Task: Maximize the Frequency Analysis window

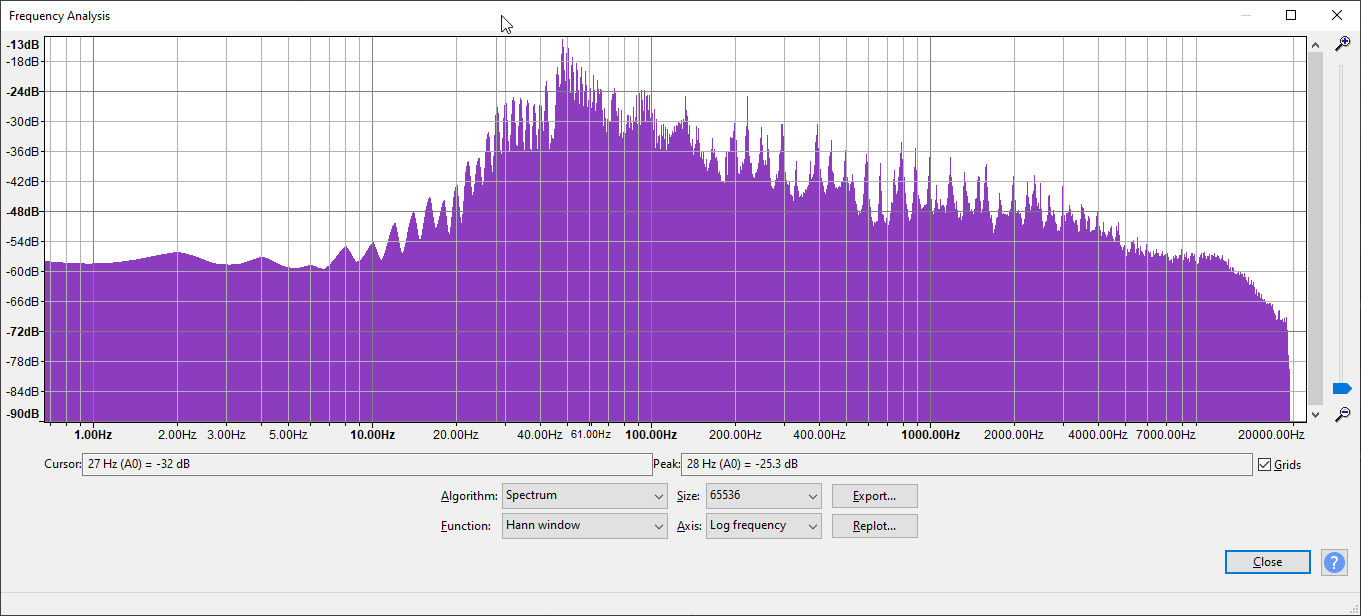Action: pyautogui.click(x=1291, y=15)
